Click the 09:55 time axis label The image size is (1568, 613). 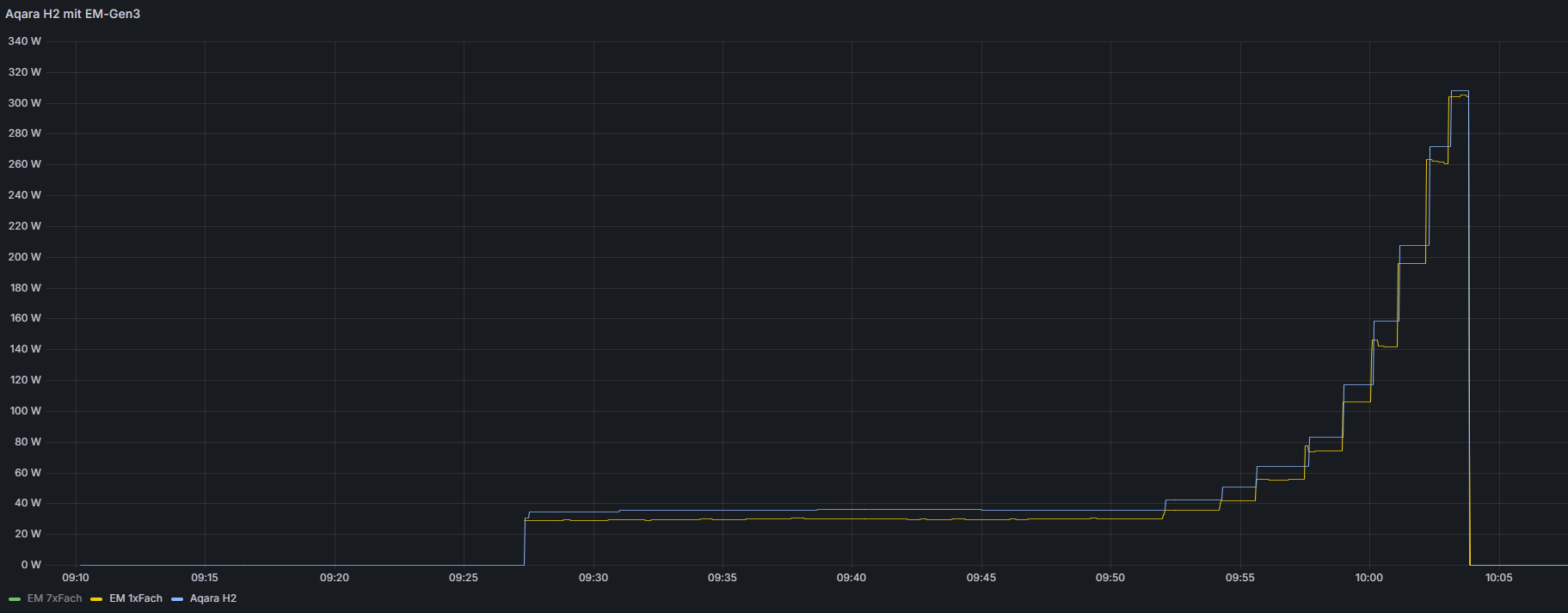tap(1240, 578)
